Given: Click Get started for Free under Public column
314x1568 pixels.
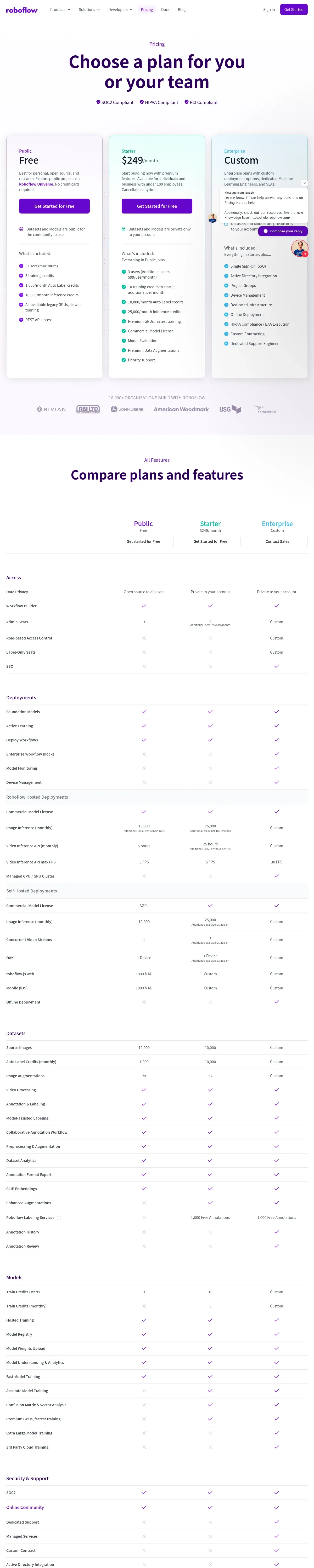Looking at the screenshot, I should [x=143, y=541].
